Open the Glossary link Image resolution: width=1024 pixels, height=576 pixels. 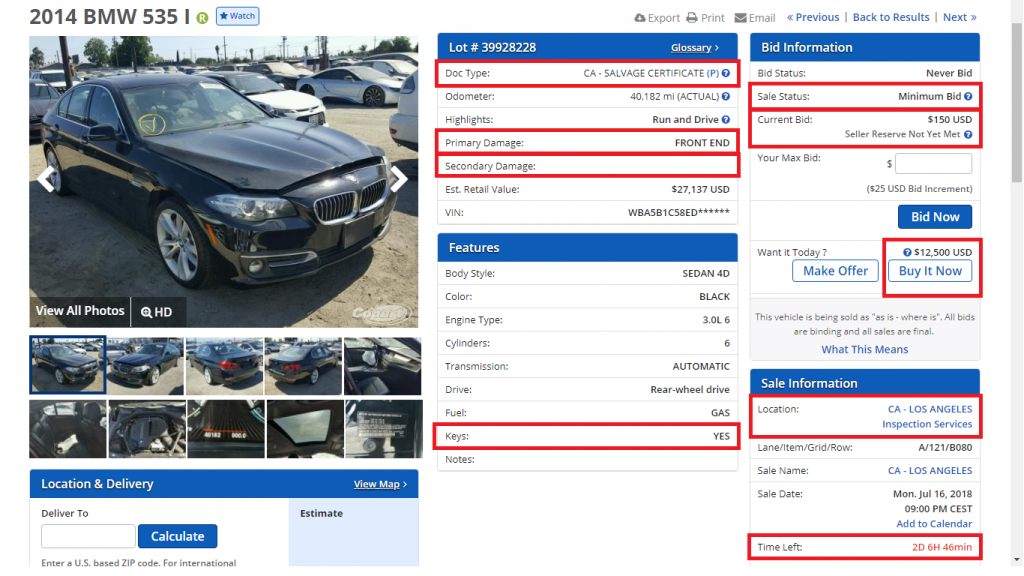point(694,48)
